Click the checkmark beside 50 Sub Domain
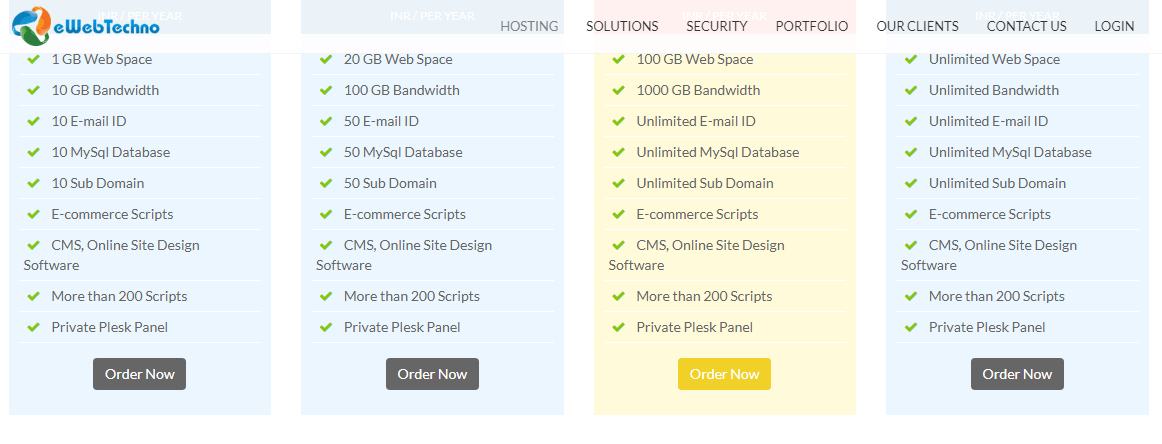The width and height of the screenshot is (1162, 444). coord(326,183)
